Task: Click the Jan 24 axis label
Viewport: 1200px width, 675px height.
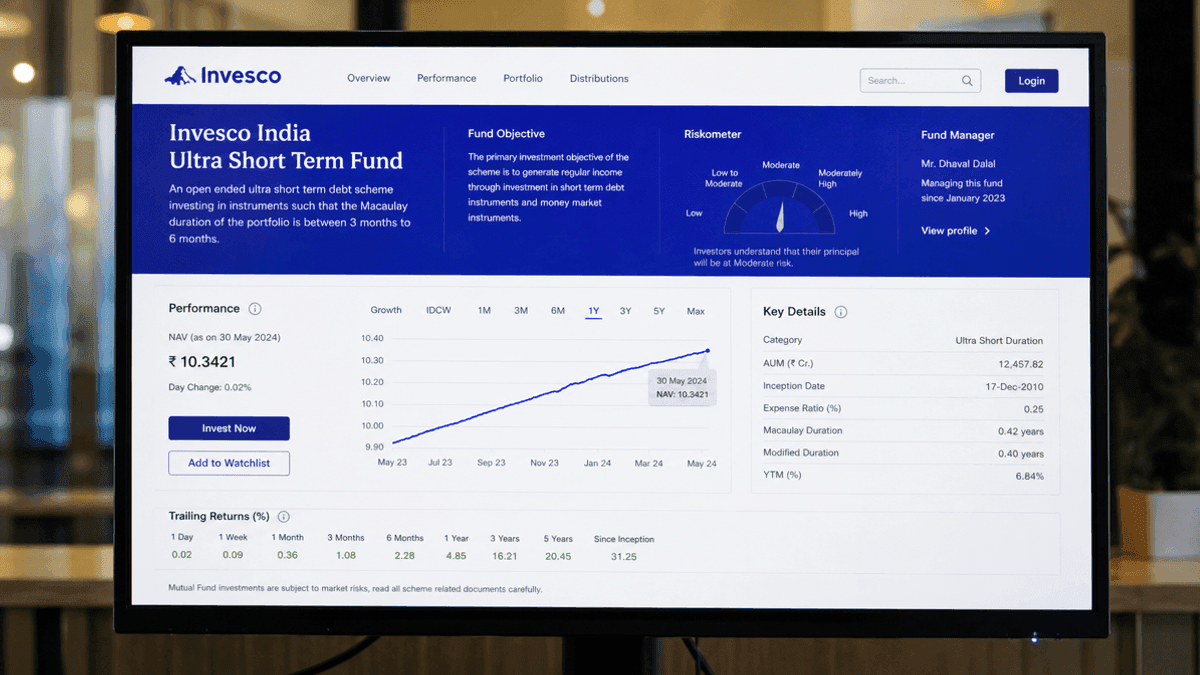Action: pyautogui.click(x=598, y=463)
